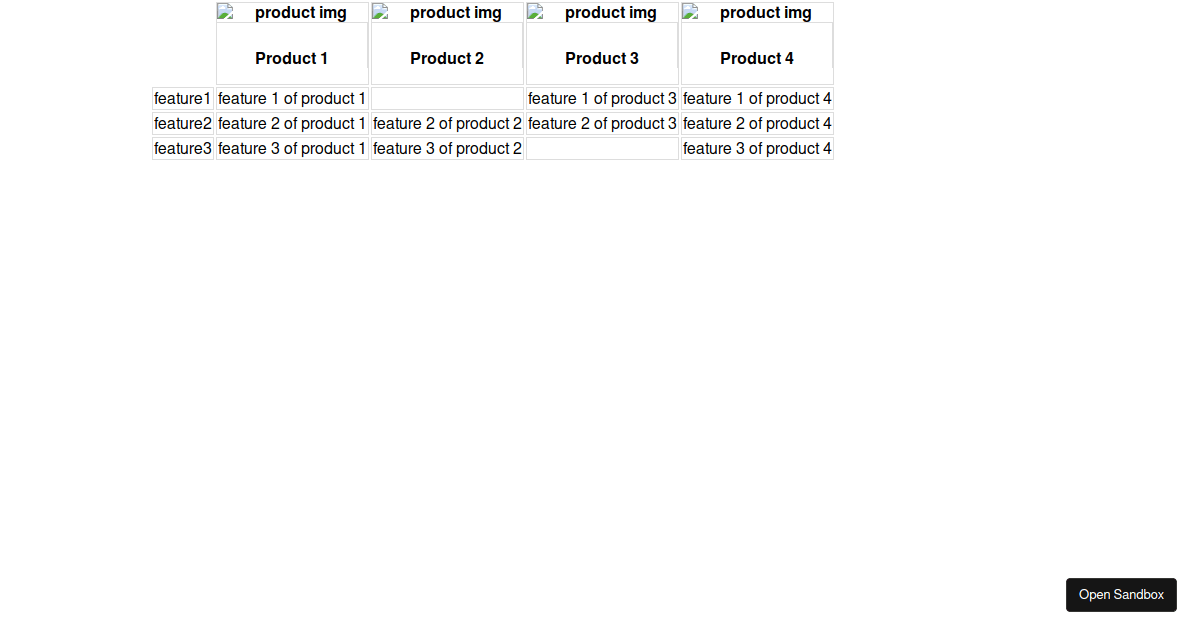Click the Open Sandbox button

1121,594
